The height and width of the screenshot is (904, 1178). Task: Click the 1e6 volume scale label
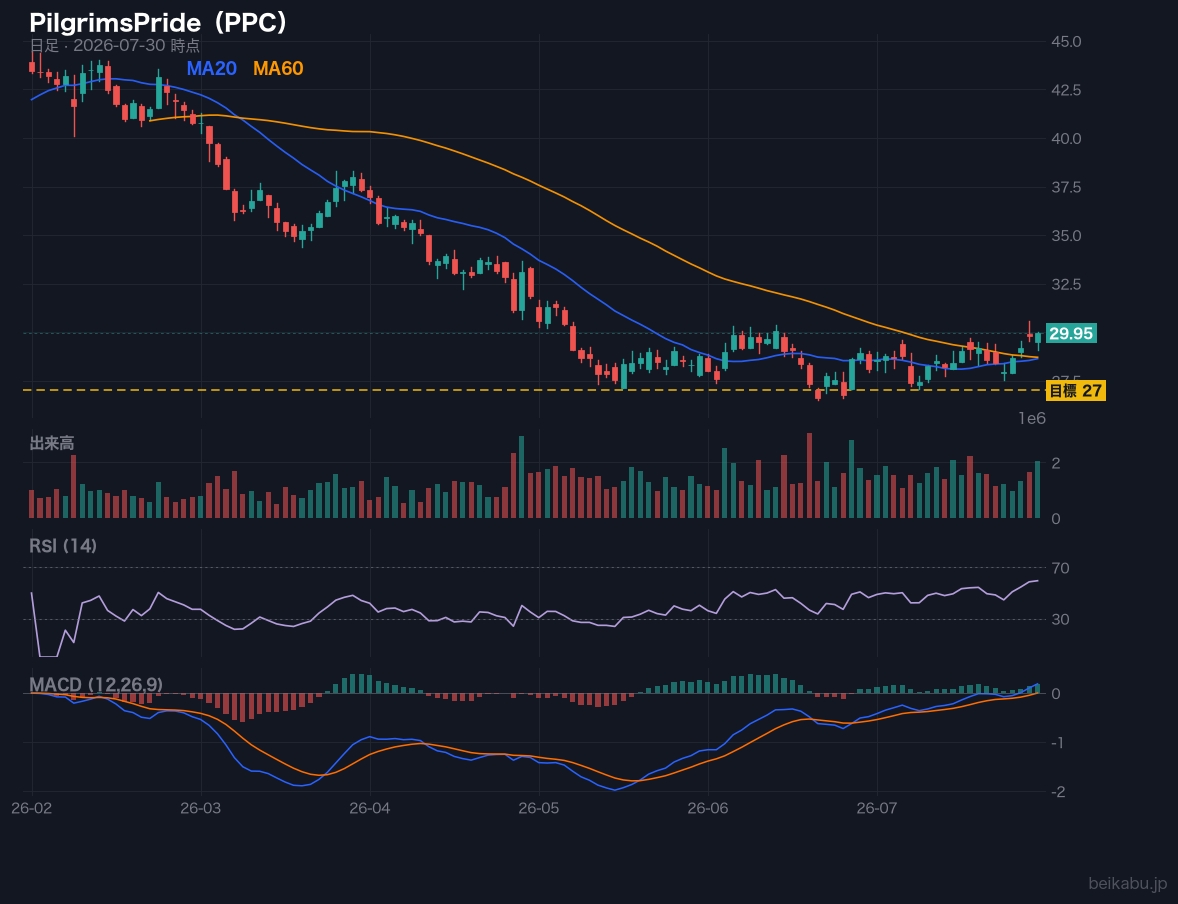coord(1032,419)
